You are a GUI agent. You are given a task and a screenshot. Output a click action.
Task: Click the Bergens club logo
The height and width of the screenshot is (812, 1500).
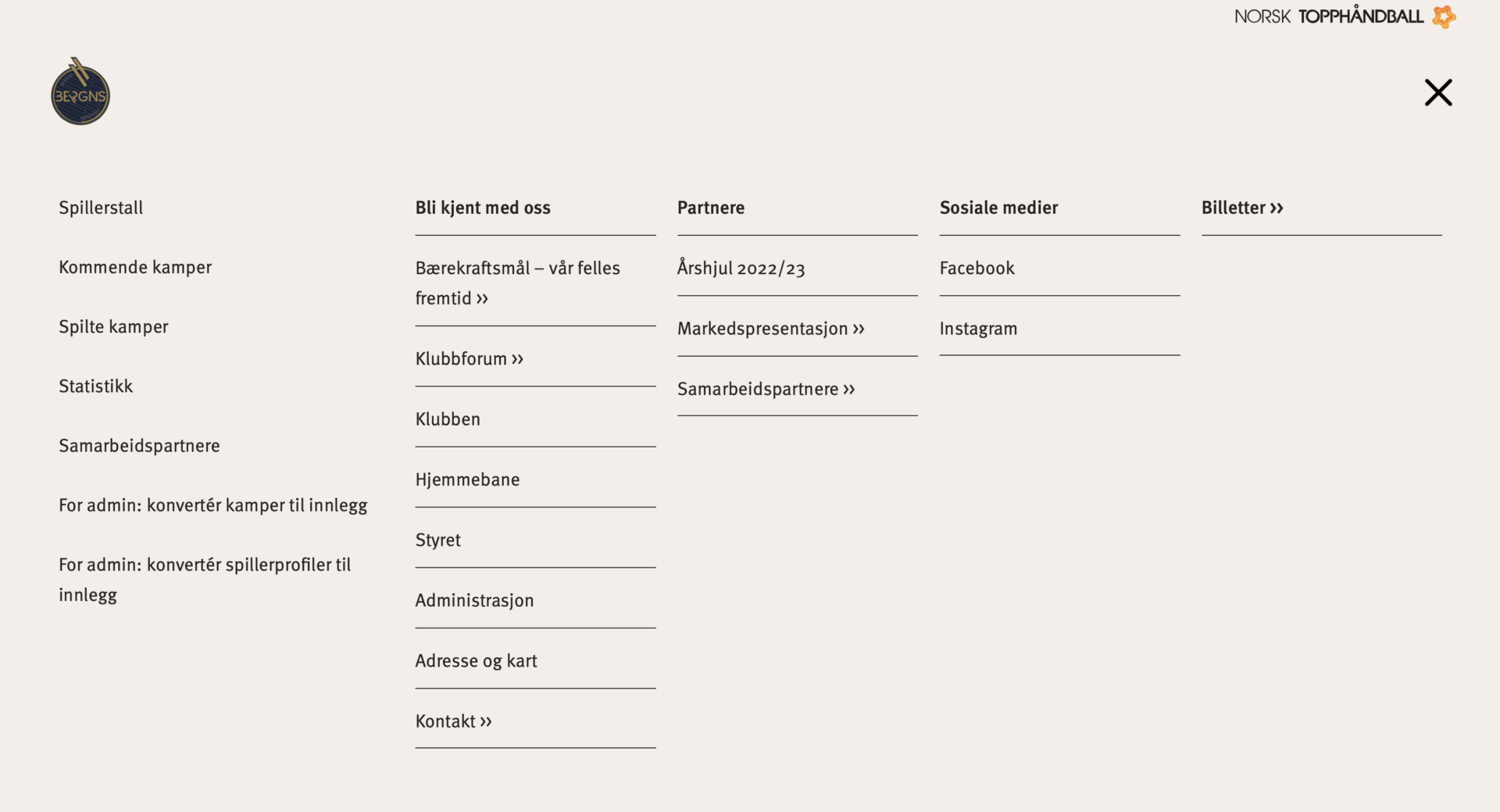(x=80, y=92)
